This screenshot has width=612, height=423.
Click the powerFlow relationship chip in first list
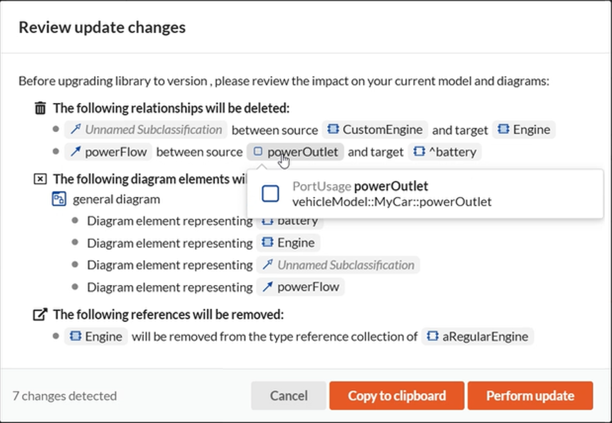pos(109,152)
